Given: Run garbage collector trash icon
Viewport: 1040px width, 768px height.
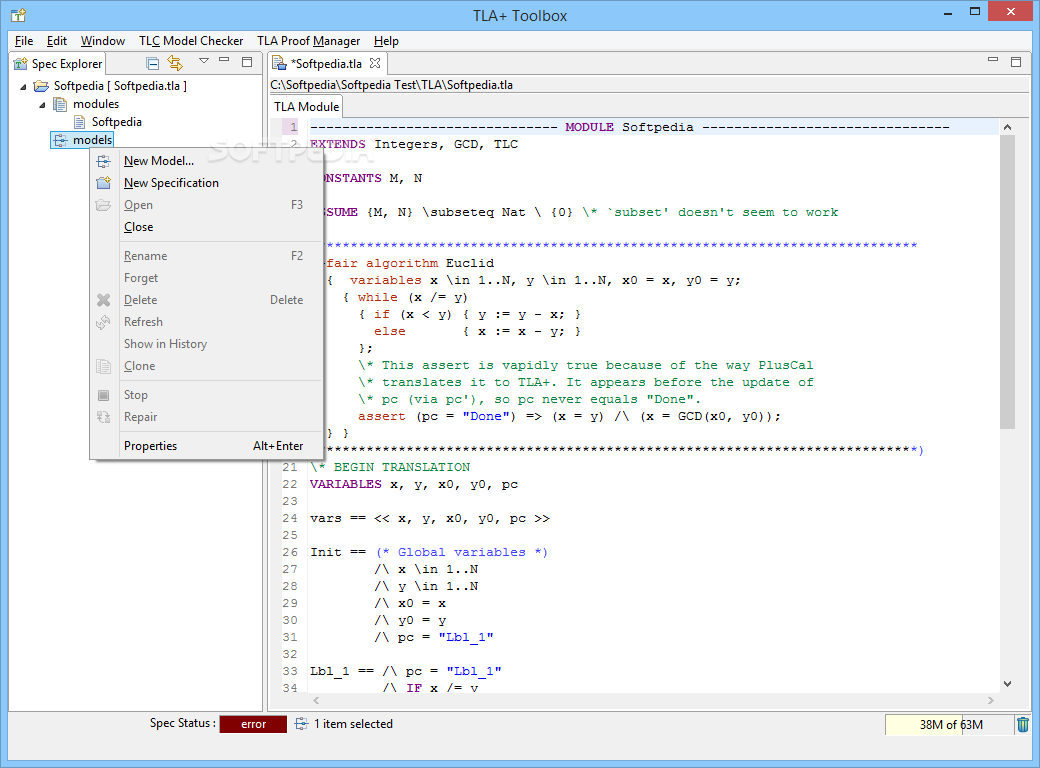Looking at the screenshot, I should point(1023,725).
